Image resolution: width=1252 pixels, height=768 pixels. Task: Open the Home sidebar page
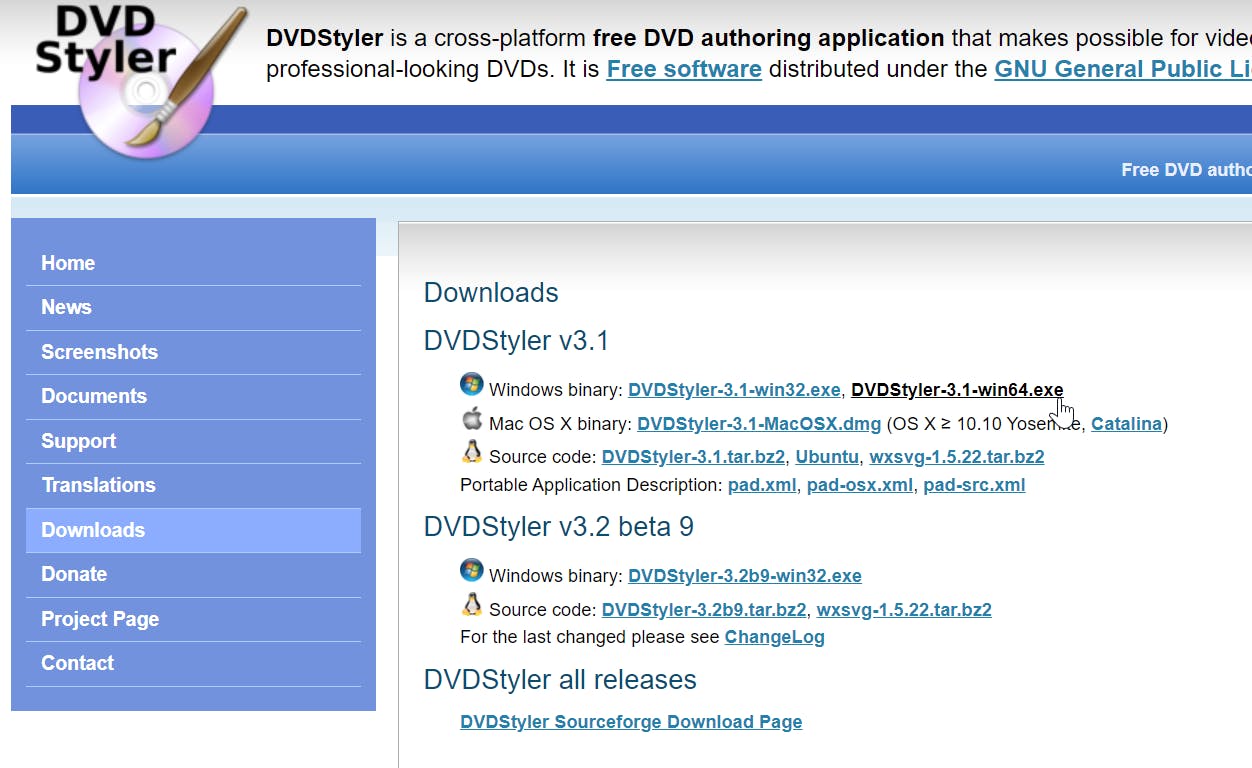(193, 263)
